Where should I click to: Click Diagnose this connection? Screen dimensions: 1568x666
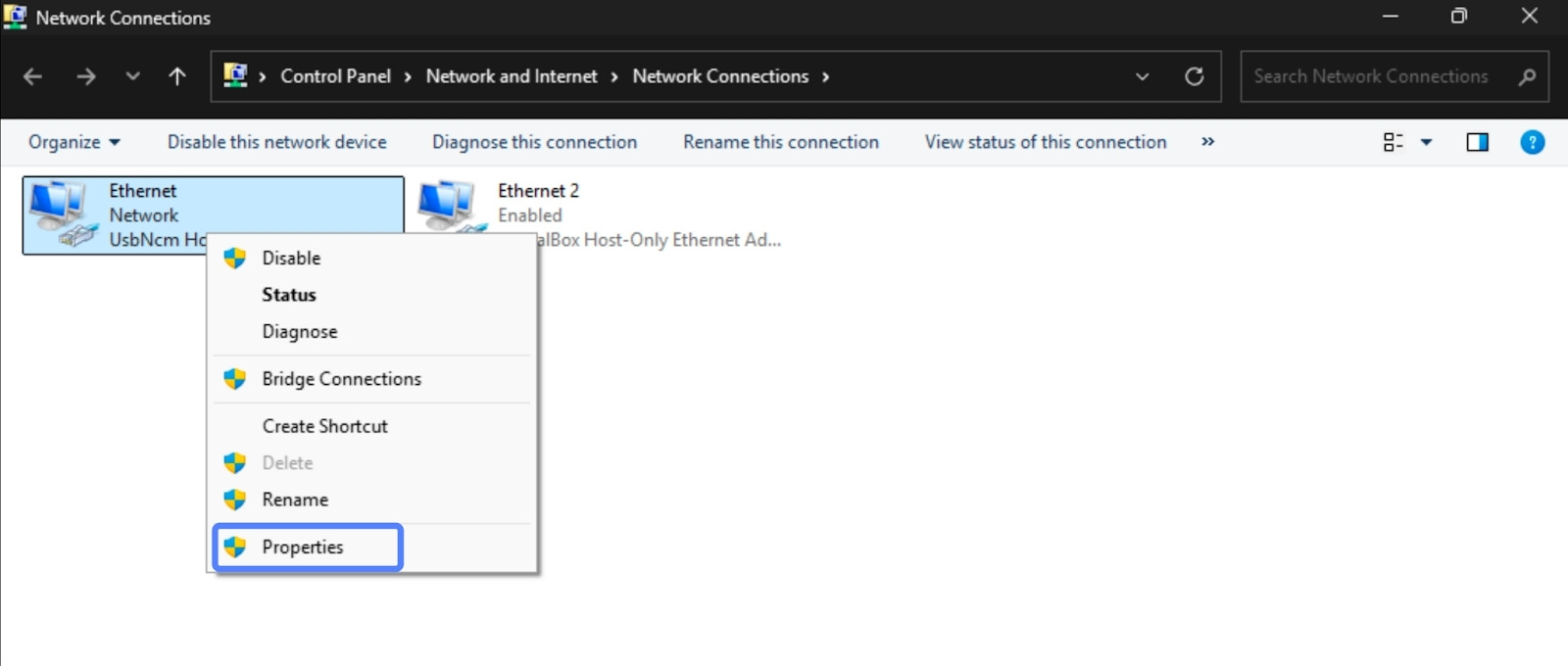(534, 142)
